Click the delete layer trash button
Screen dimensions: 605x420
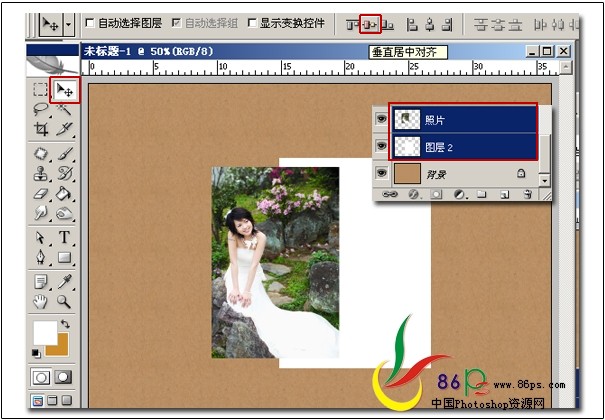click(x=528, y=195)
